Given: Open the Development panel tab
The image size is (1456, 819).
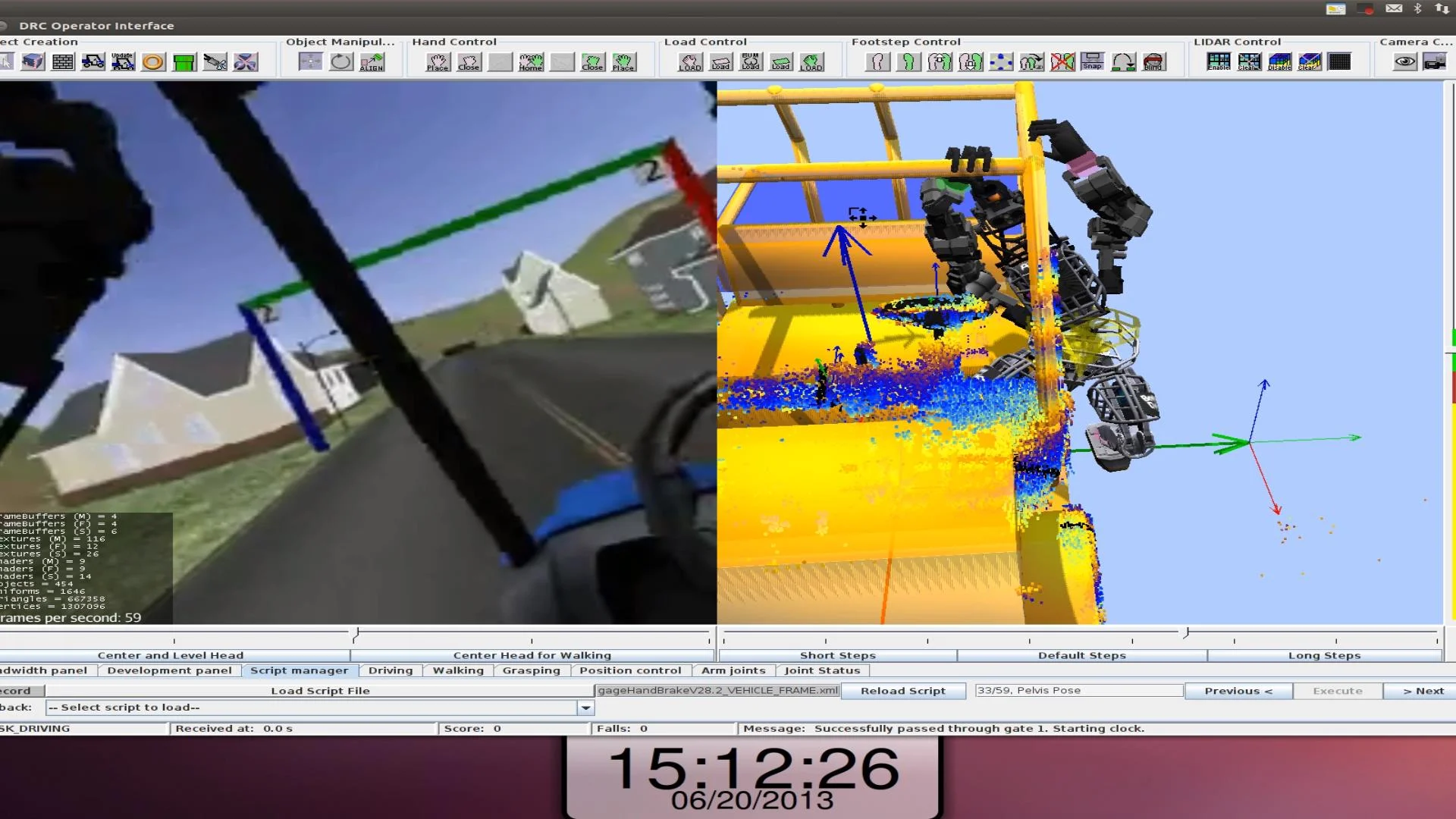Looking at the screenshot, I should (x=169, y=670).
